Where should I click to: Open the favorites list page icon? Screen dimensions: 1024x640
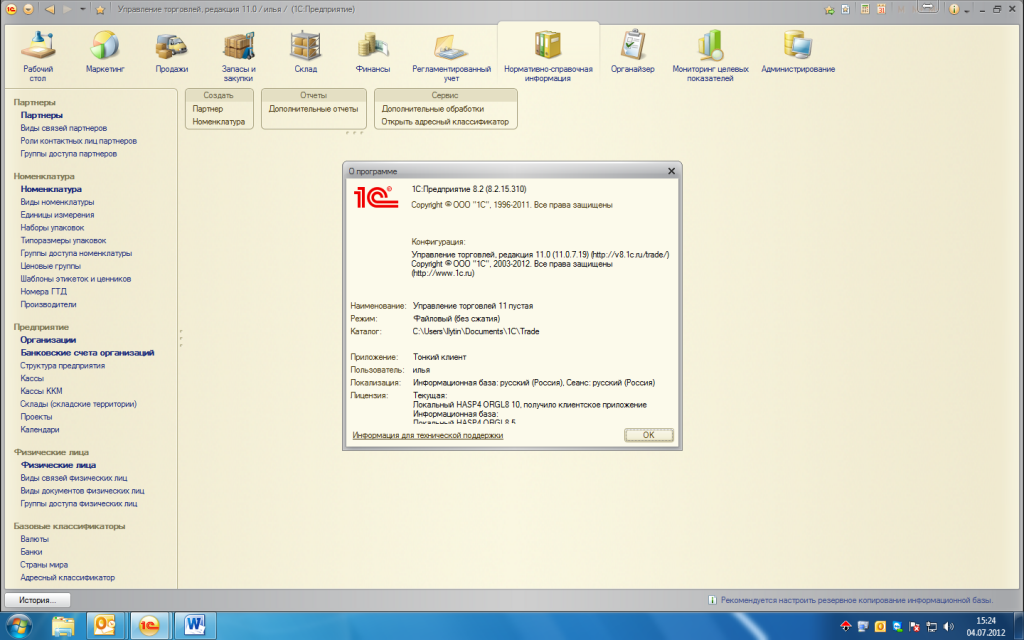[x=846, y=9]
